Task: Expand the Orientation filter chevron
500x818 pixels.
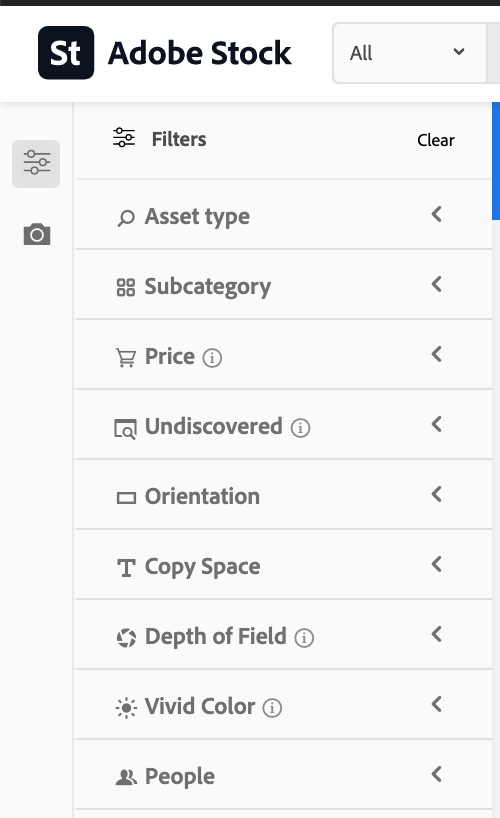Action: pos(437,494)
